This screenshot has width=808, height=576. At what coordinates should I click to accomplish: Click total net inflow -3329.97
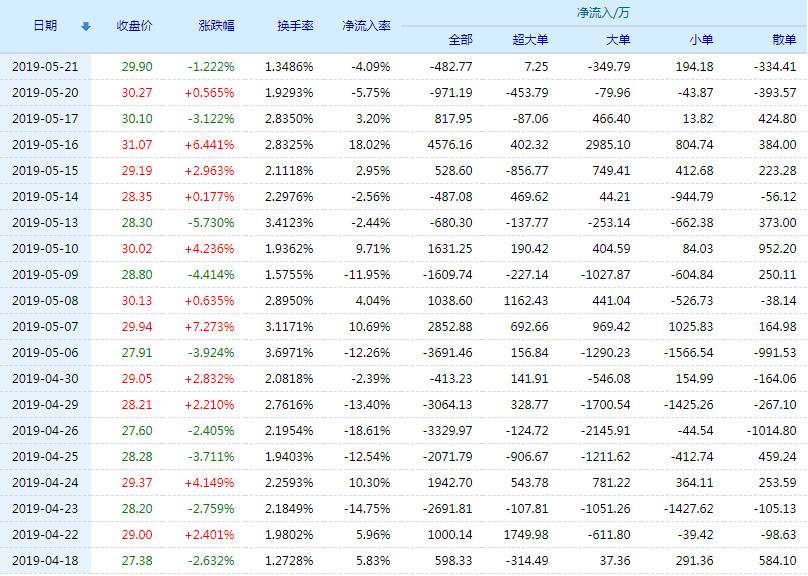pos(447,431)
